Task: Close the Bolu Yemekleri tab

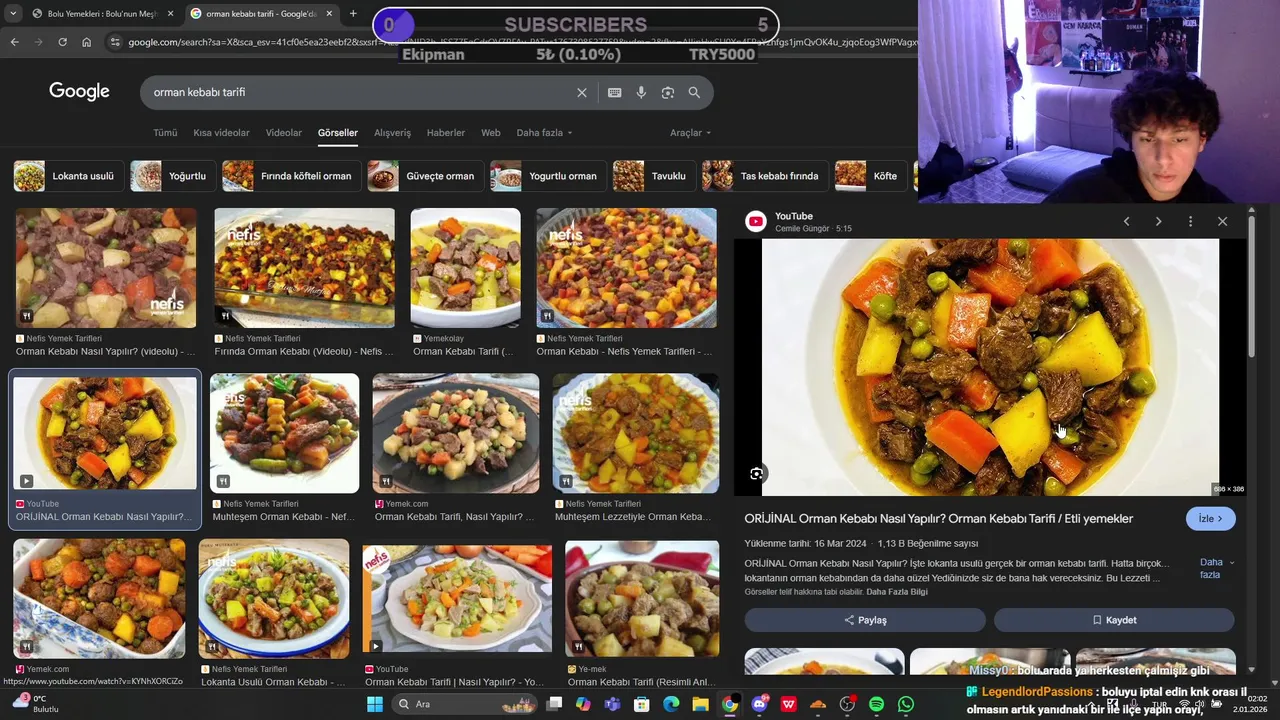Action: (170, 14)
